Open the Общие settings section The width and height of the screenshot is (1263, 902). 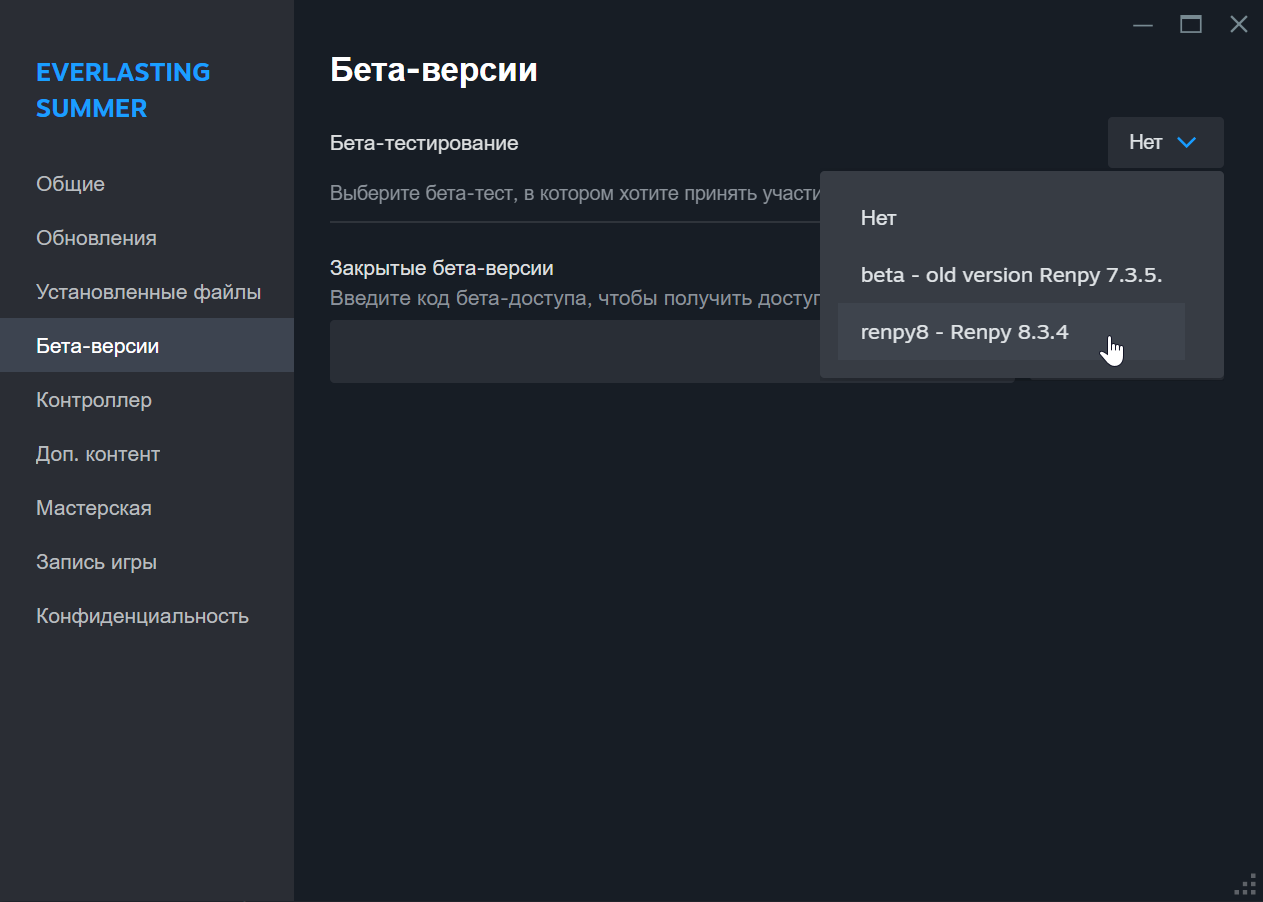coord(71,184)
